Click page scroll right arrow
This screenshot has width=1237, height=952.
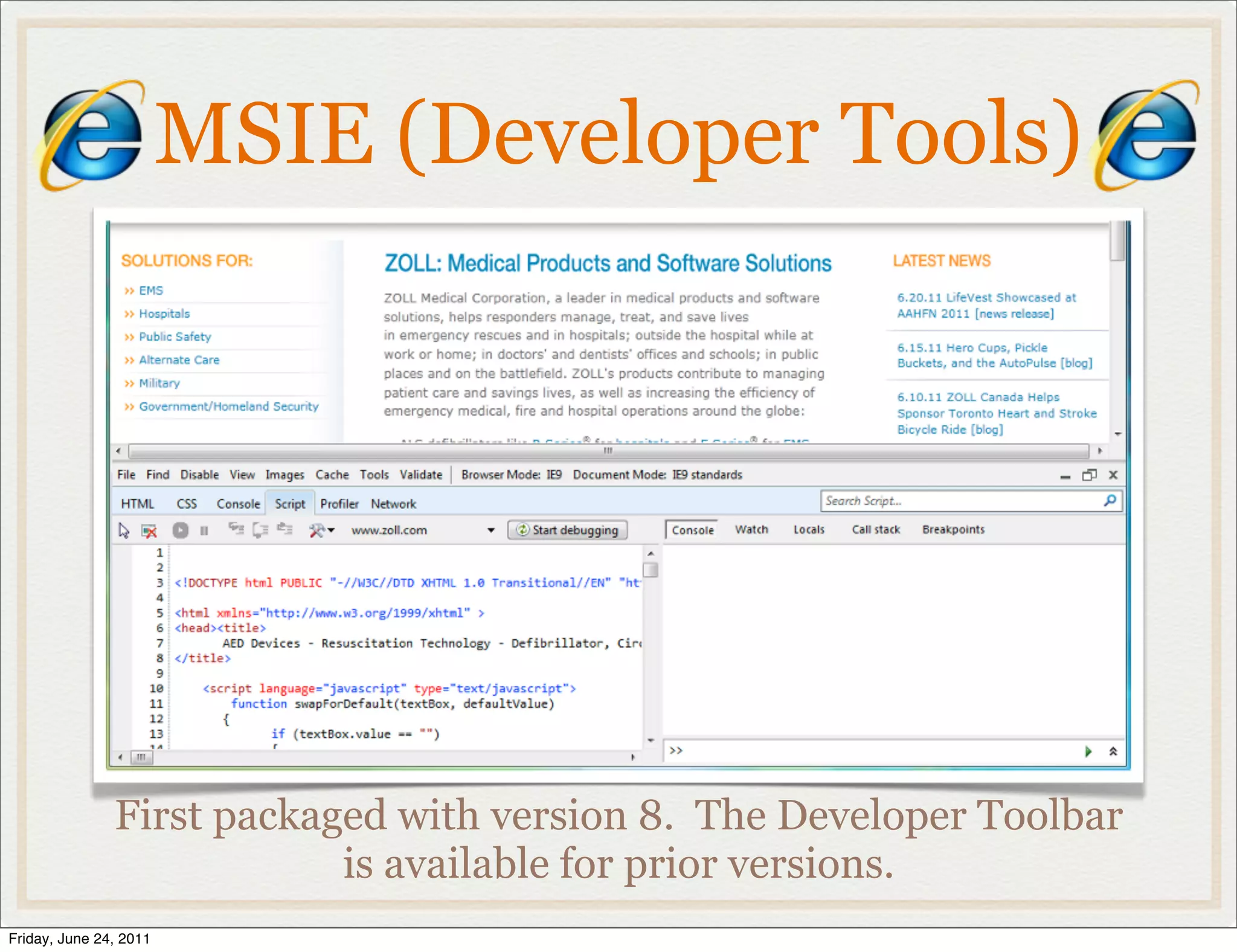click(1100, 451)
